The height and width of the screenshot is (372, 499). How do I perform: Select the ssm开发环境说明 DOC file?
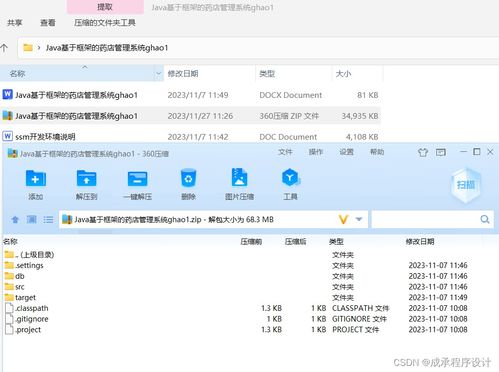45,137
